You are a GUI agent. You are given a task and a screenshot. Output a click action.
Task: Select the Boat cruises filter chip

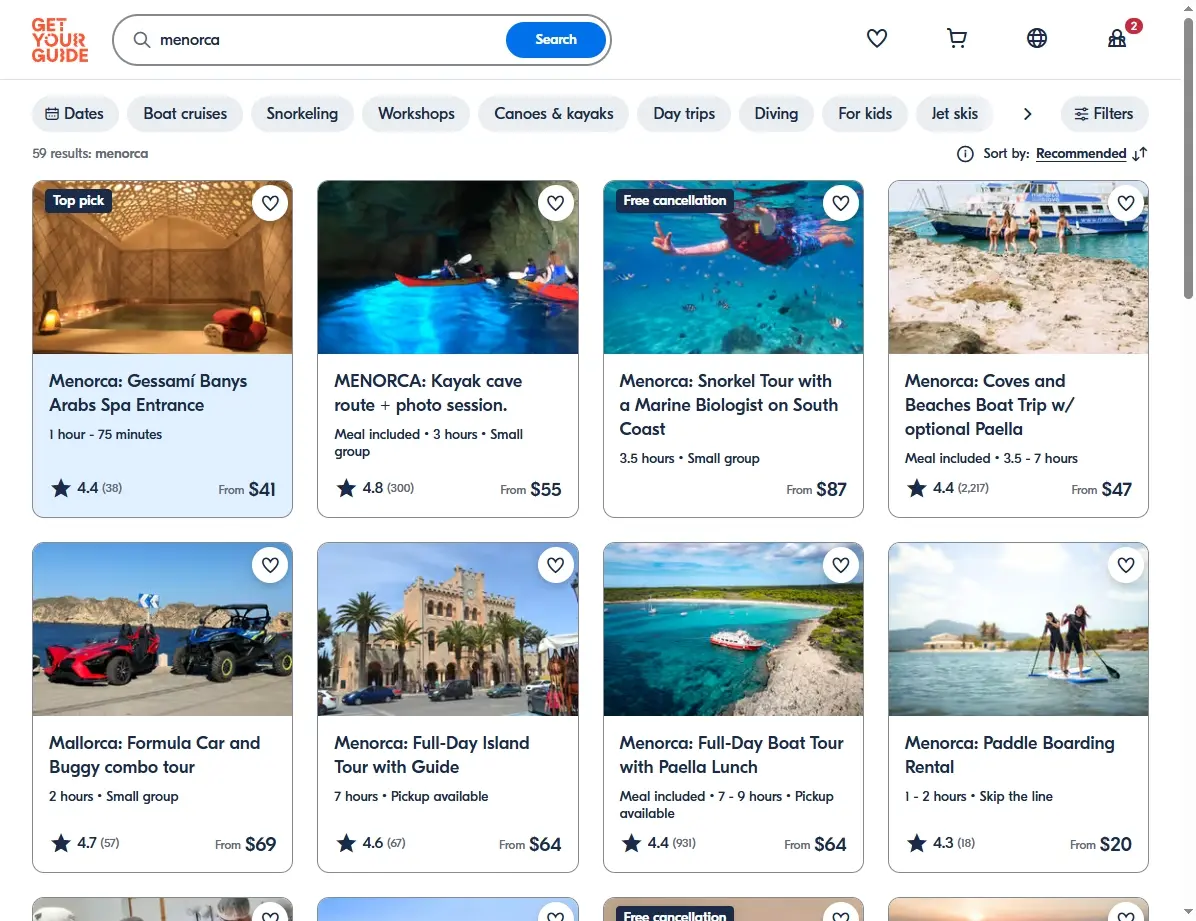[x=185, y=114]
